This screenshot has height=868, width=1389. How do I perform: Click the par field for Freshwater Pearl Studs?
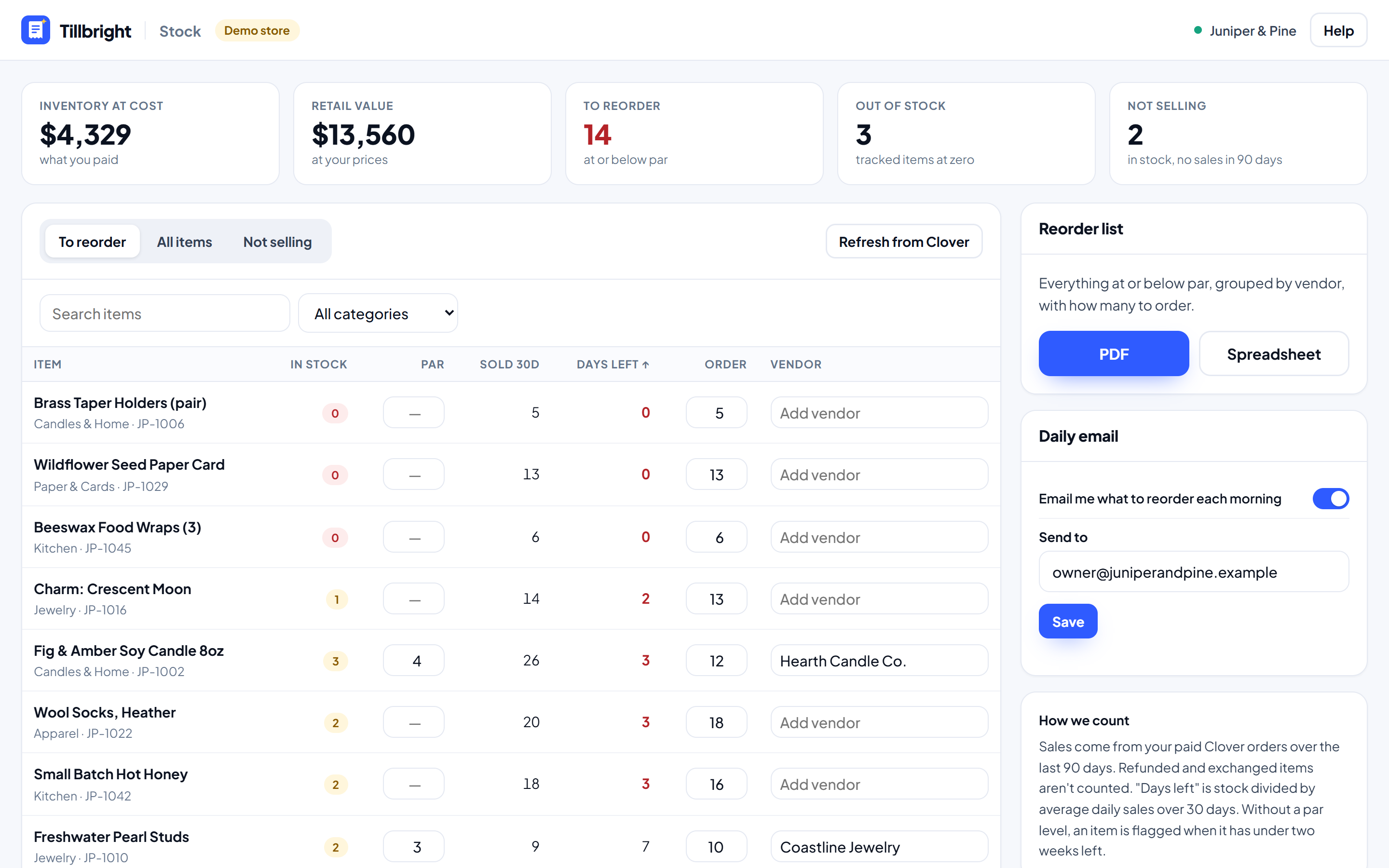point(414,846)
